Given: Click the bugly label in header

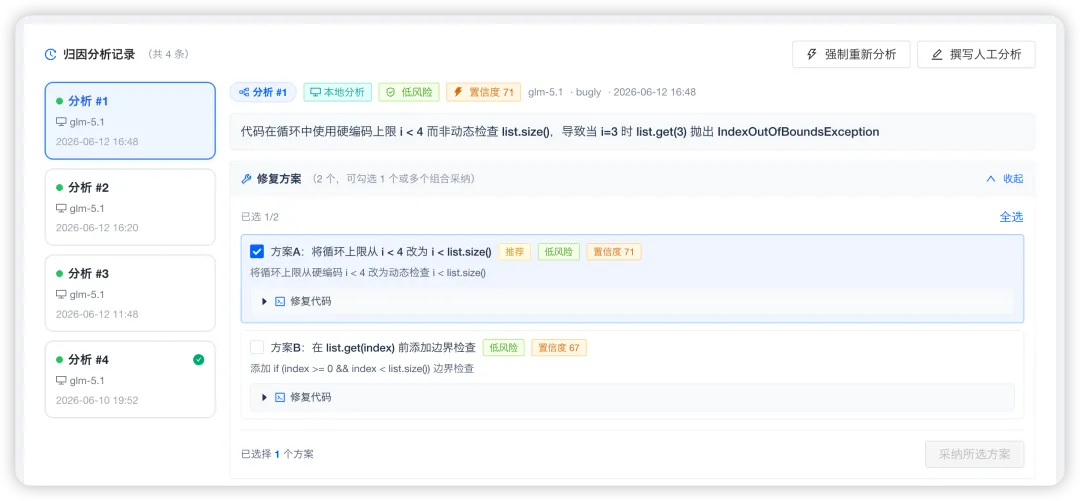Looking at the screenshot, I should 589,92.
